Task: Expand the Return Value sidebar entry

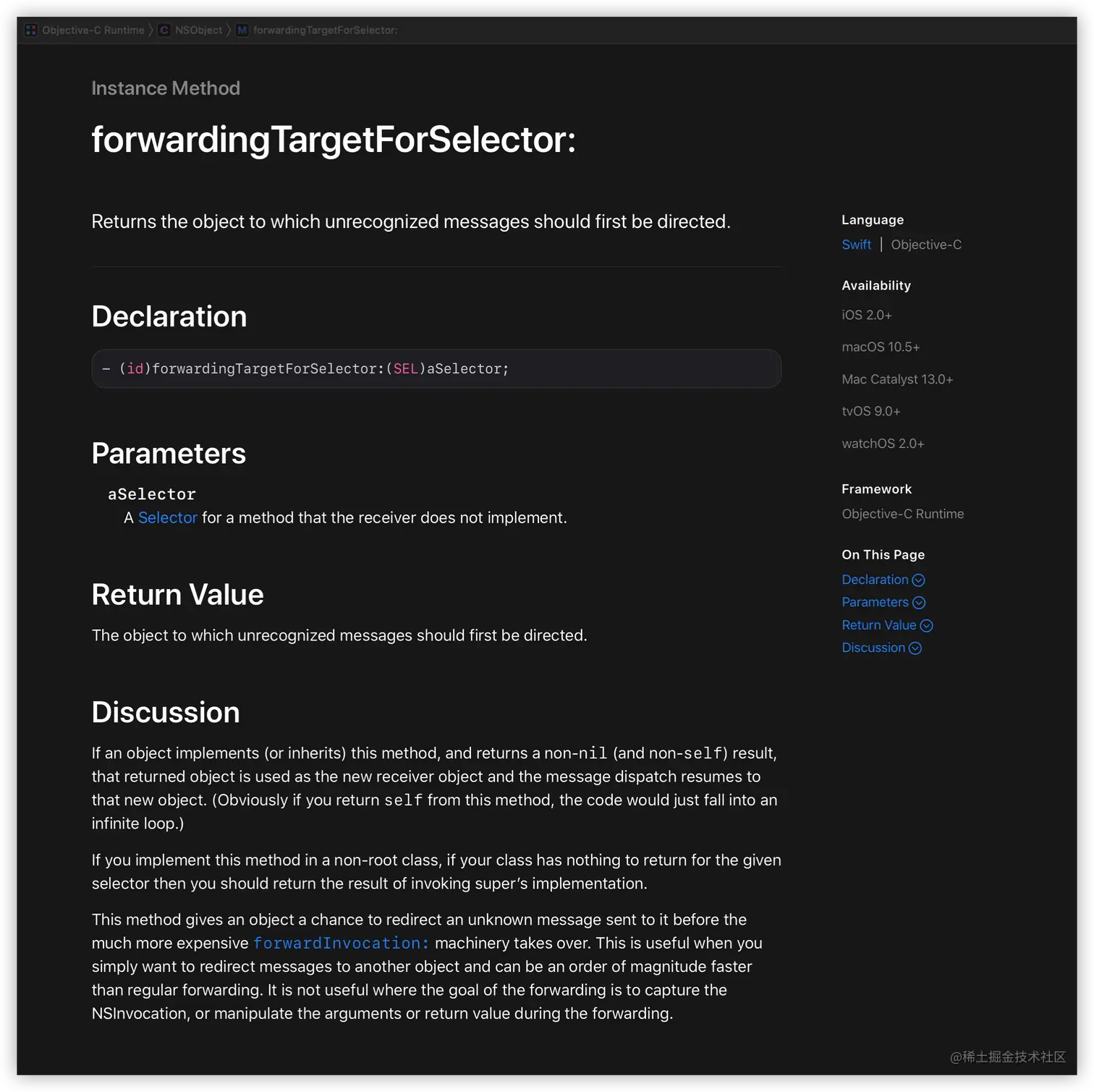Action: (x=880, y=625)
